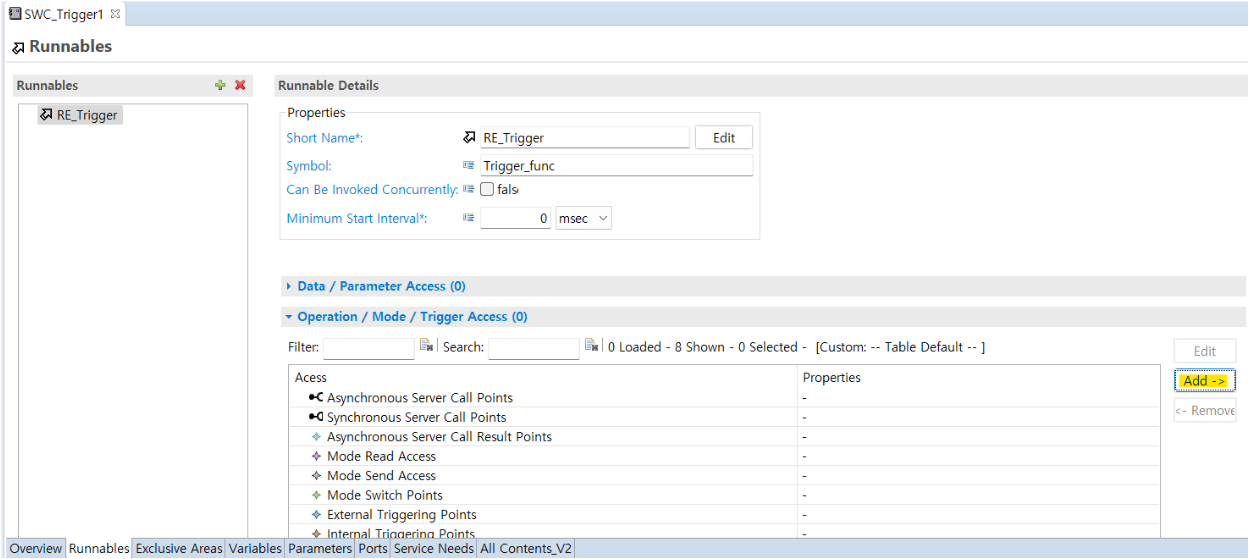This screenshot has height=559, width=1249.
Task: Select External Triggering Points row
Action: pyautogui.click(x=724, y=515)
